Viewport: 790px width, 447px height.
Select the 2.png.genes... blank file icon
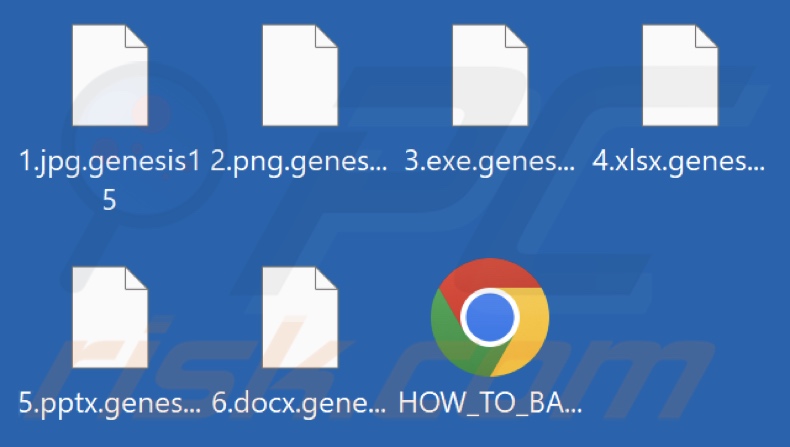click(x=300, y=75)
